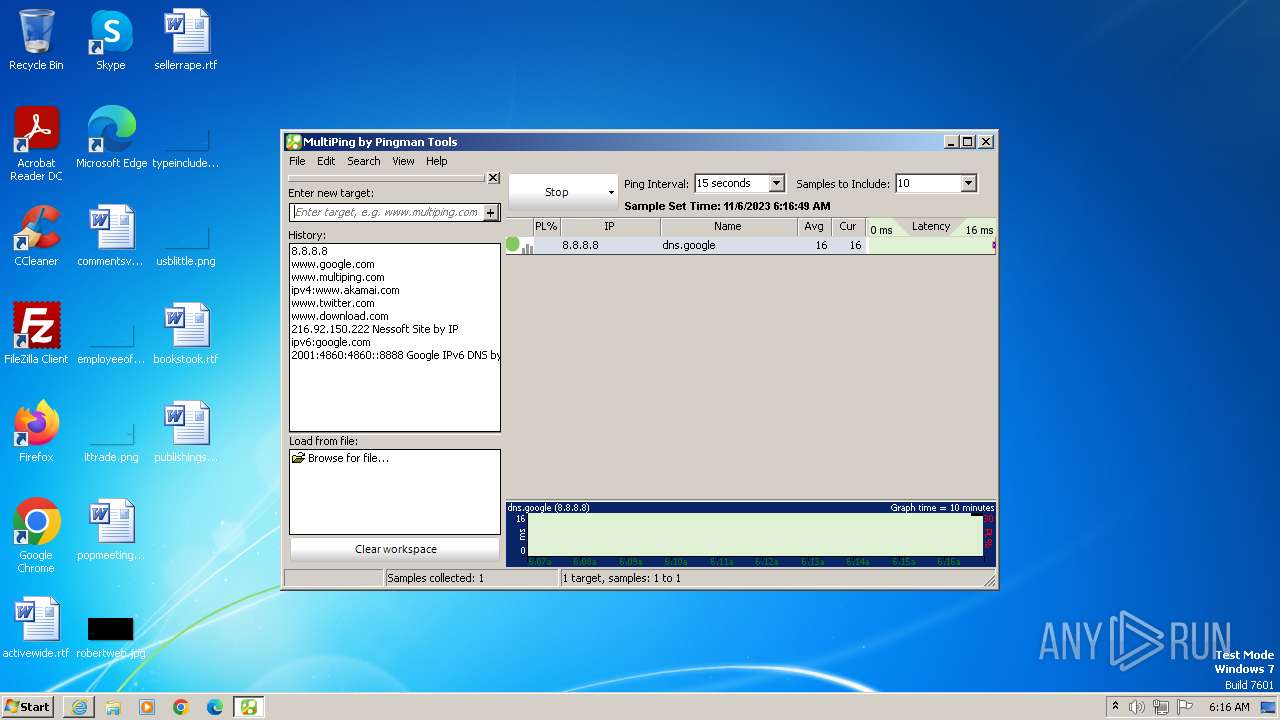Image resolution: width=1280 pixels, height=720 pixels.
Task: Open the Edit menu
Action: [x=326, y=161]
